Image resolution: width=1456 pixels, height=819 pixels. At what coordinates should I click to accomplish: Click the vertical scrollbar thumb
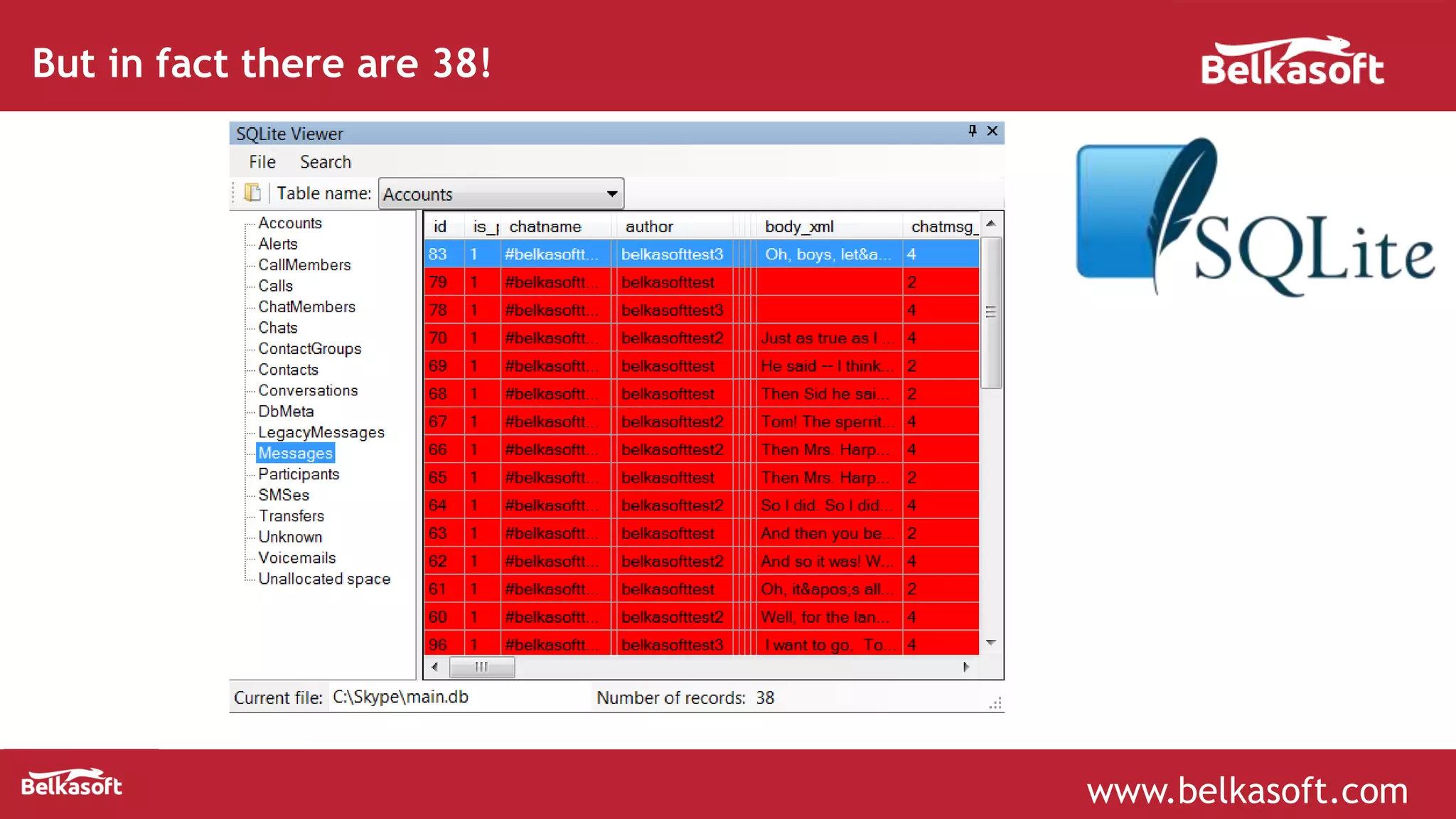click(991, 313)
